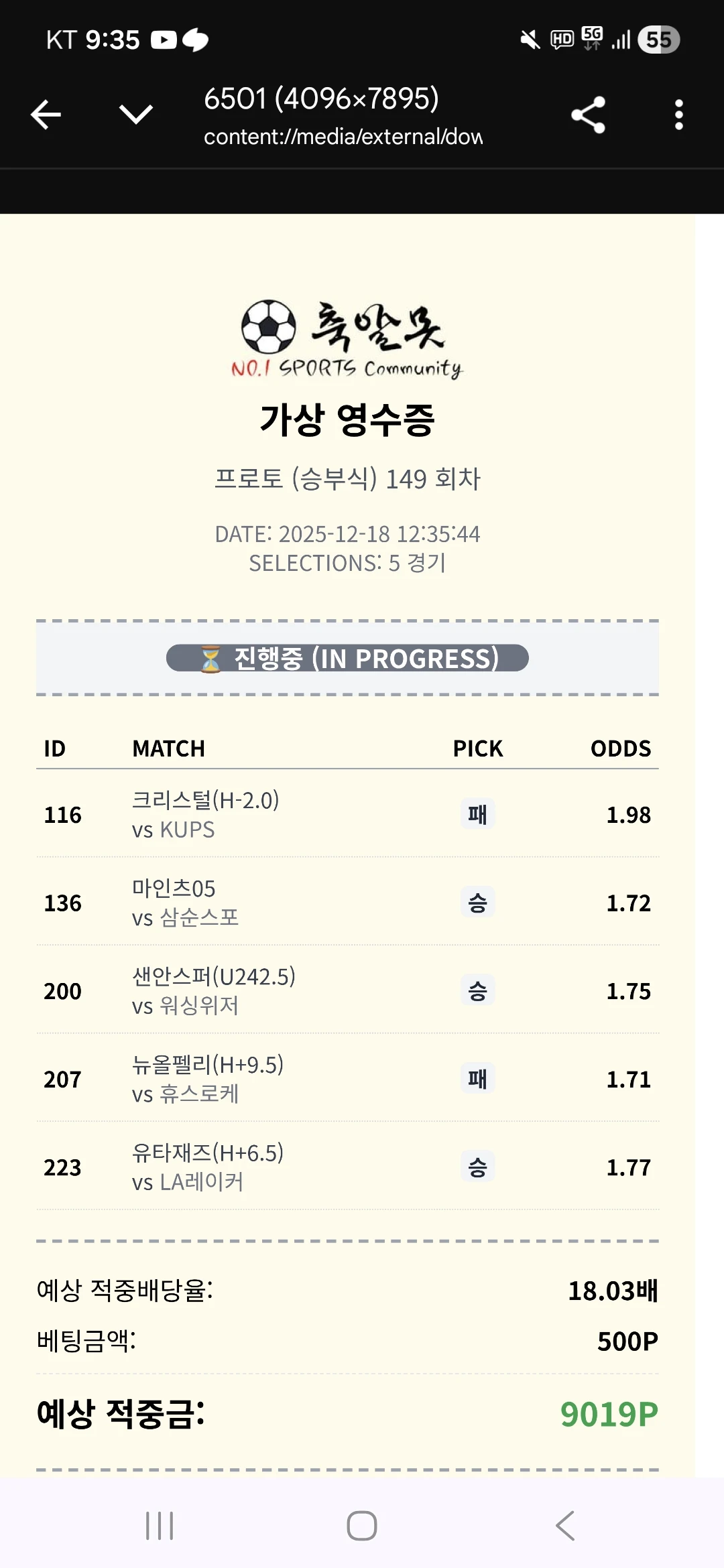Tap the YouTube icon in status bar
This screenshot has width=724, height=1568.
pyautogui.click(x=164, y=40)
